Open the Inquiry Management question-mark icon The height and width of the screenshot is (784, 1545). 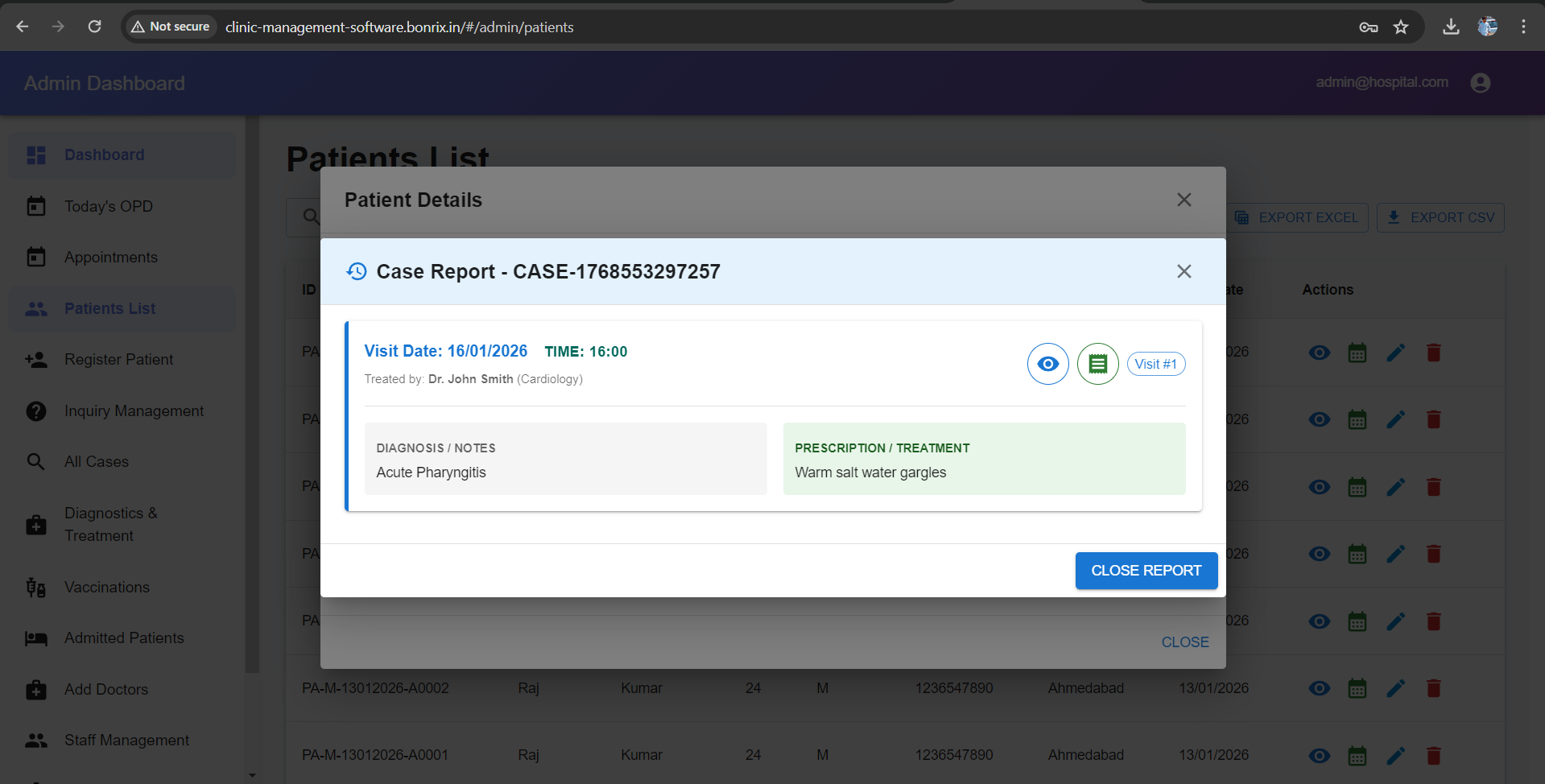[x=36, y=411]
